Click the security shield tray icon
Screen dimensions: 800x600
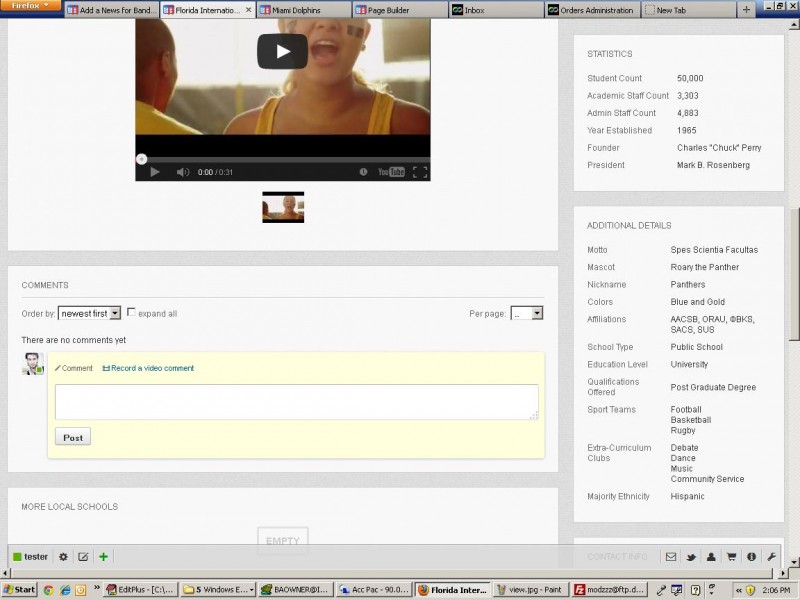(750, 590)
